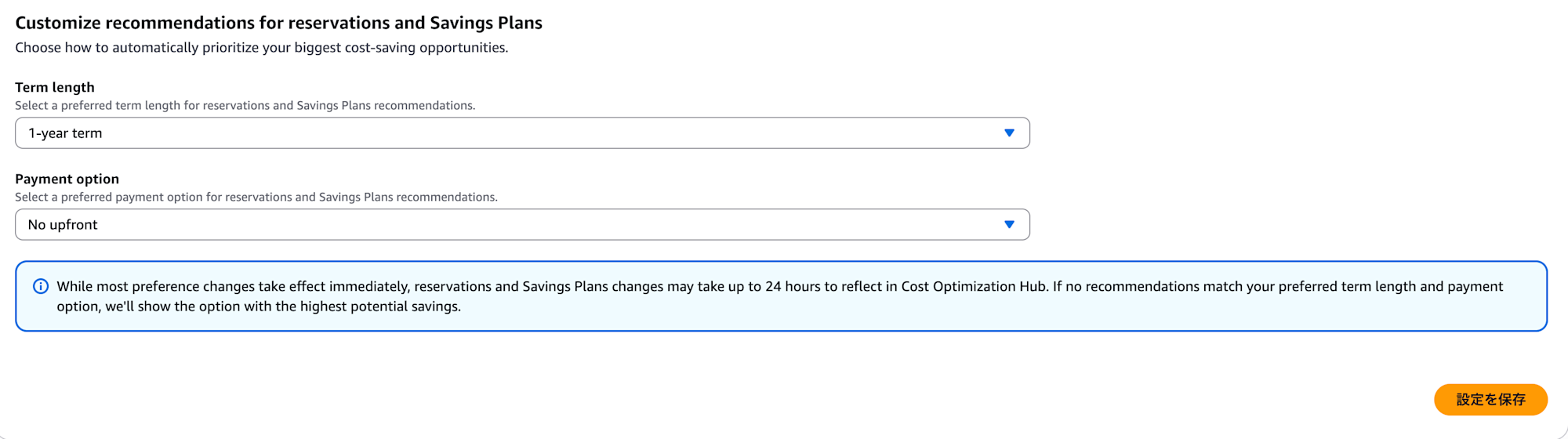Click the payment option helper description text
Viewport: 1568px width, 439px height.
click(x=256, y=198)
